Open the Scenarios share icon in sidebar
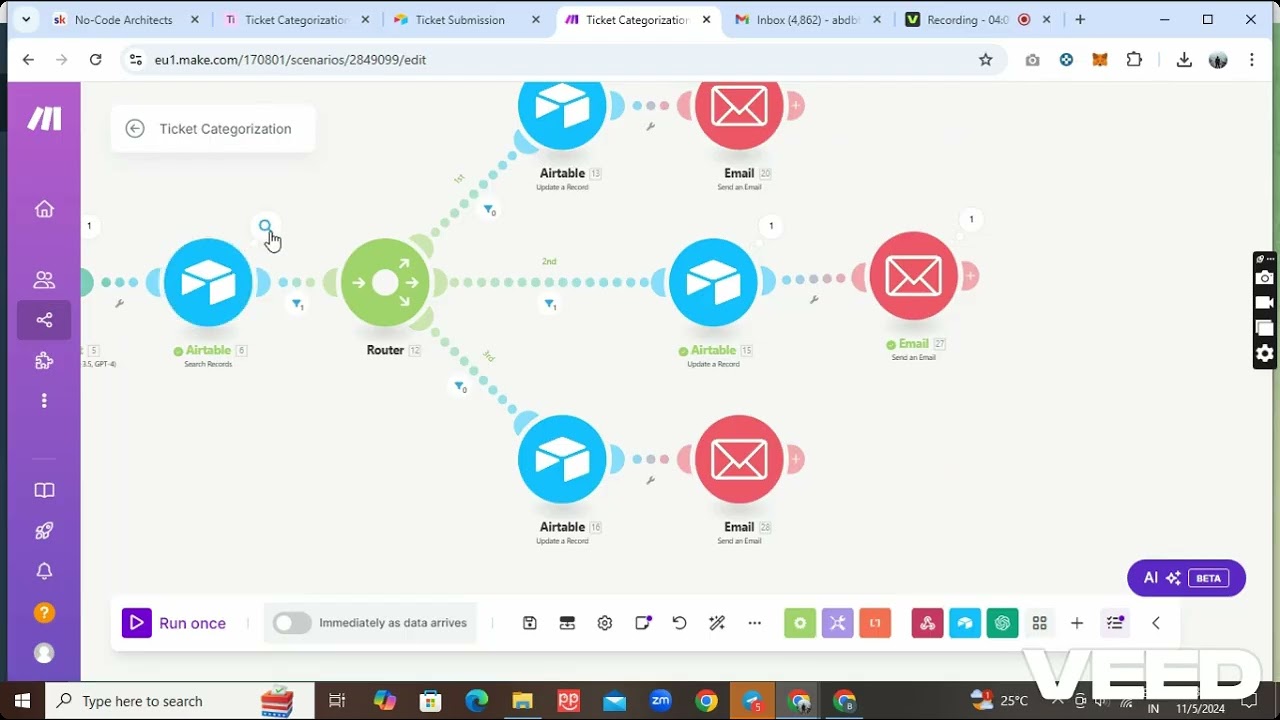Viewport: 1280px width, 720px height. pos(44,320)
